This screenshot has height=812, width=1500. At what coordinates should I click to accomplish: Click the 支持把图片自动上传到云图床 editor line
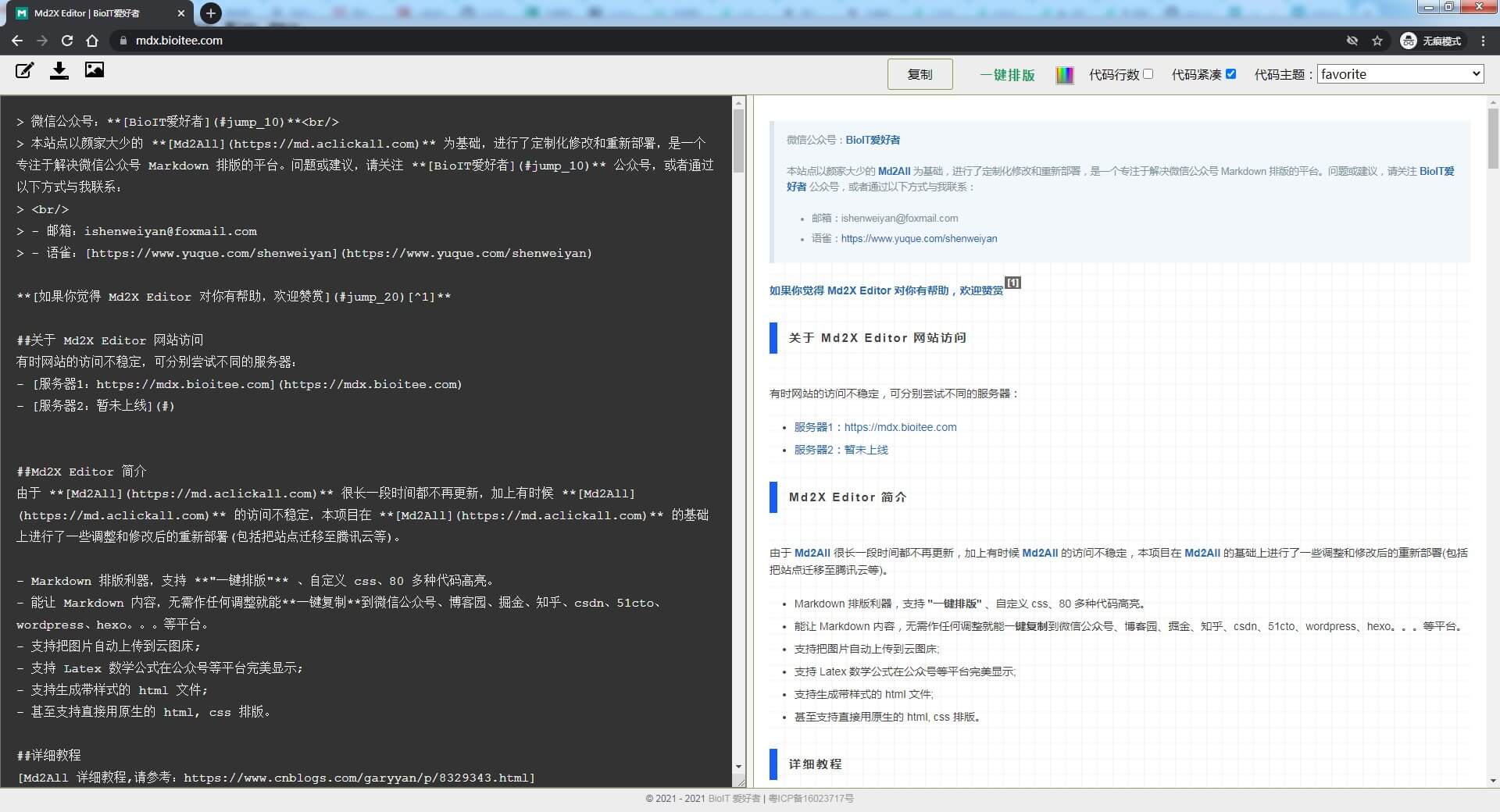pos(109,646)
